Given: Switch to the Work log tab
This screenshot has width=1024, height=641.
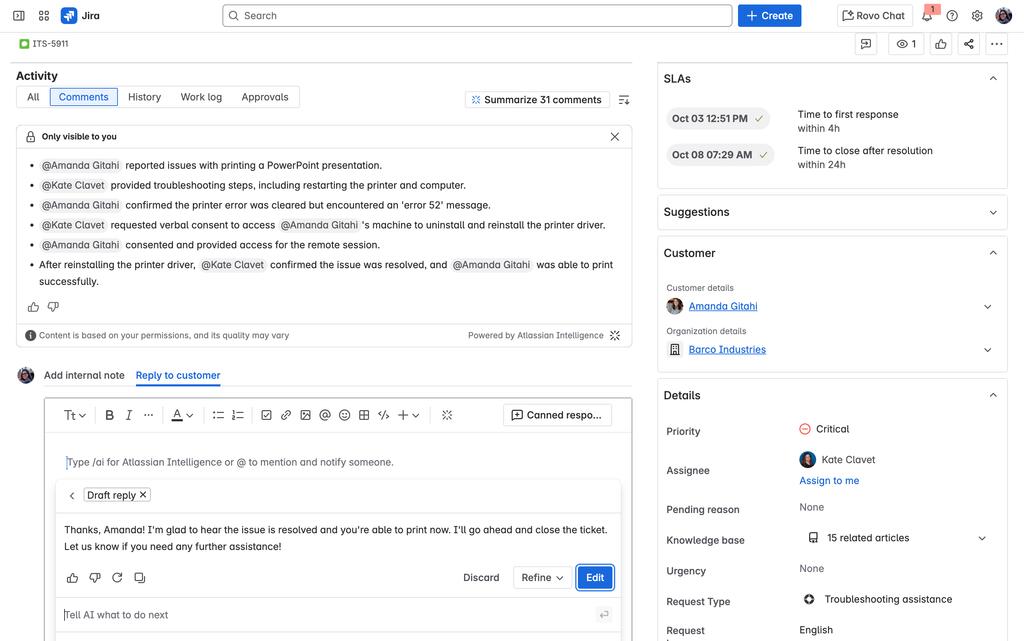Looking at the screenshot, I should click(201, 97).
